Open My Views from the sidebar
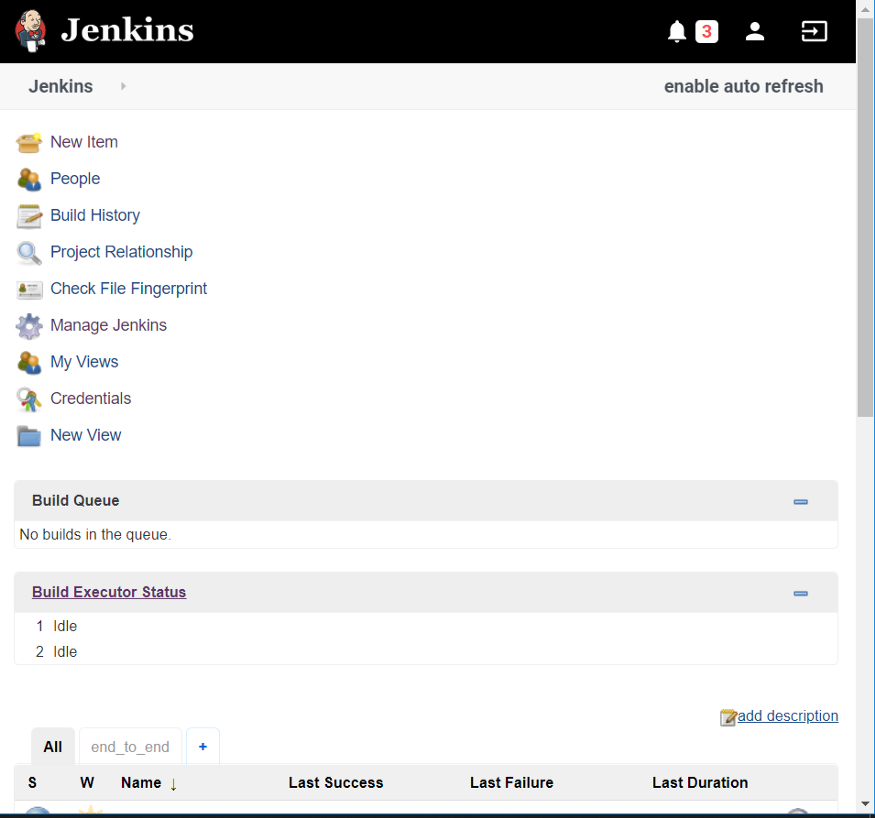Screen dimensions: 875x818 [x=84, y=361]
